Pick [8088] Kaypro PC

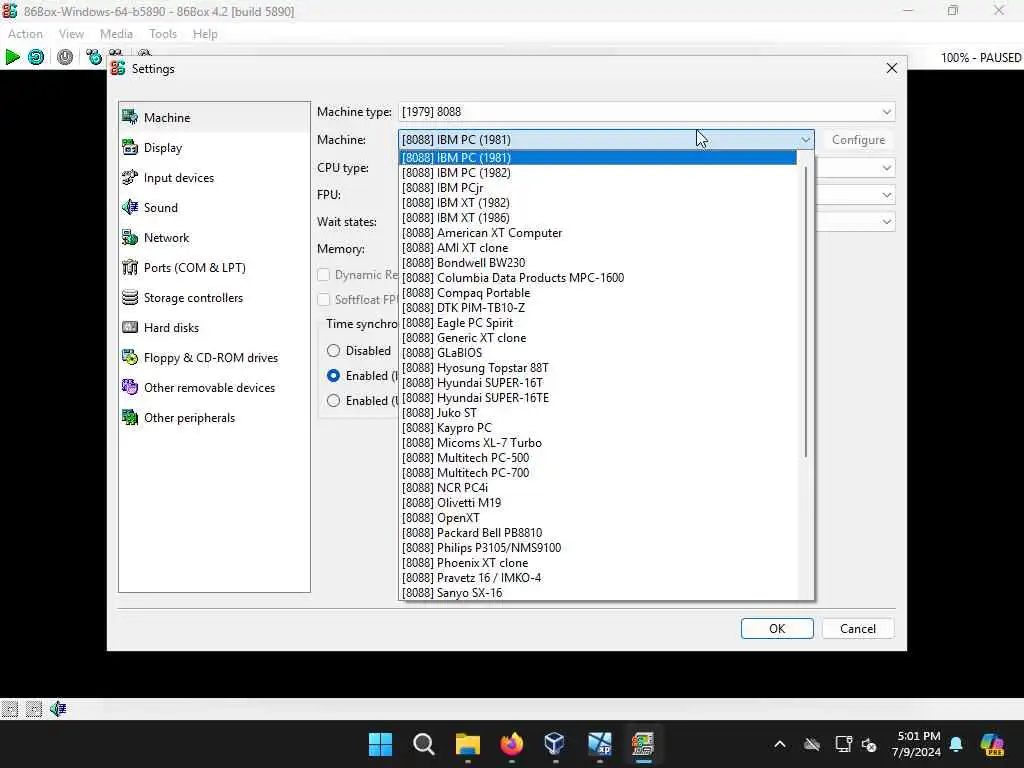coord(598,428)
